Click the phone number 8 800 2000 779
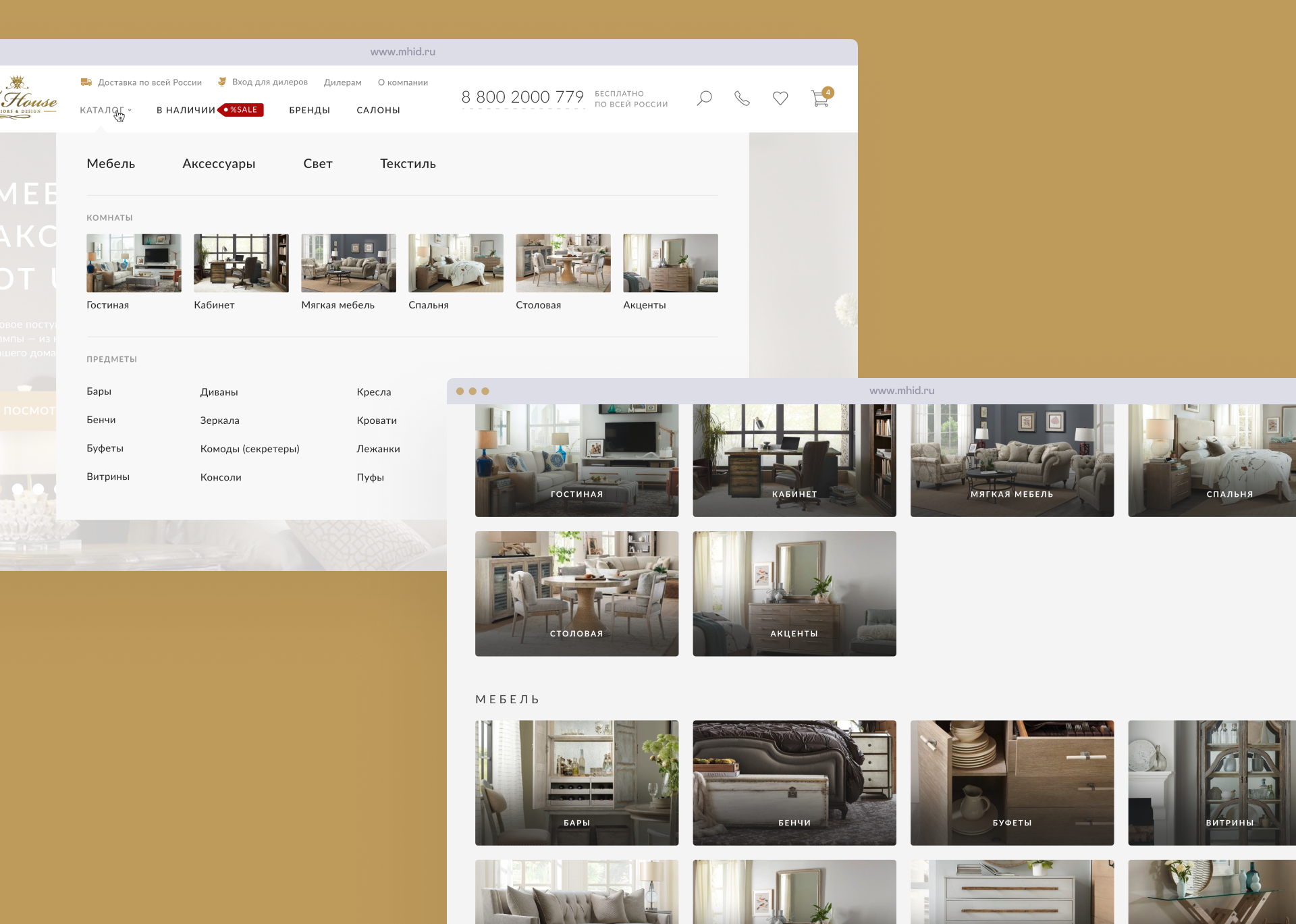Image resolution: width=1296 pixels, height=924 pixels. (522, 97)
